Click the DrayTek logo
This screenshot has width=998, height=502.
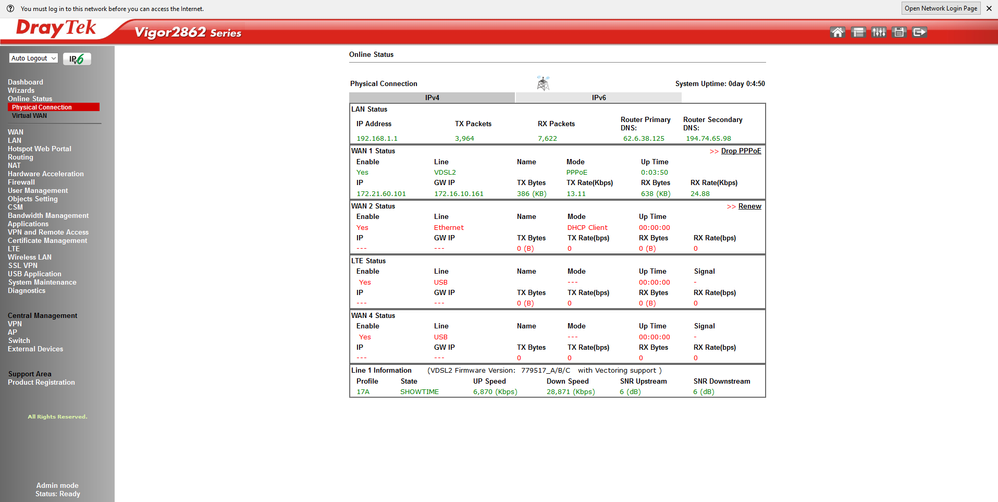[x=57, y=30]
